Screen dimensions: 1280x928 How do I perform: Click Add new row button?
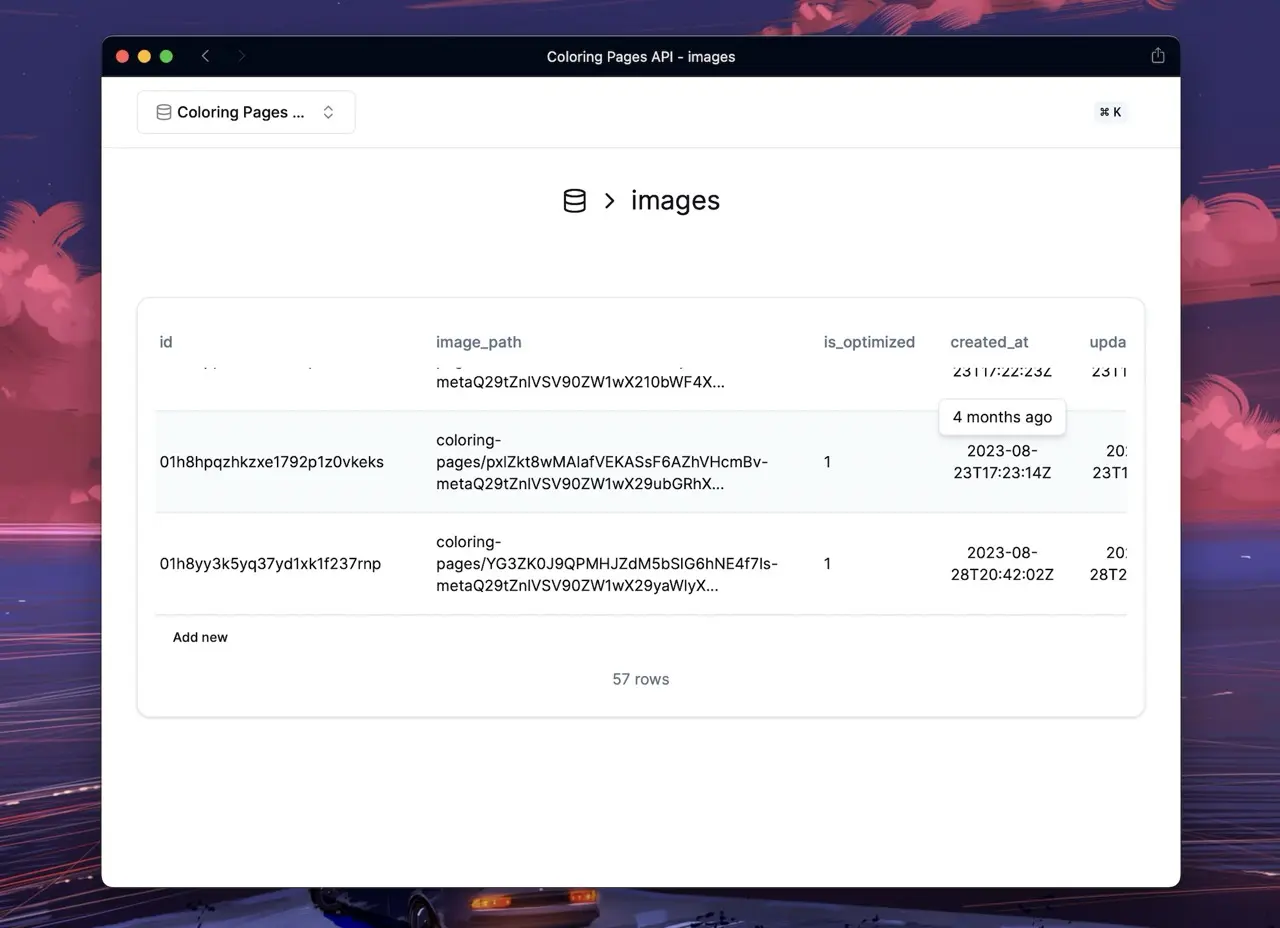click(x=200, y=637)
